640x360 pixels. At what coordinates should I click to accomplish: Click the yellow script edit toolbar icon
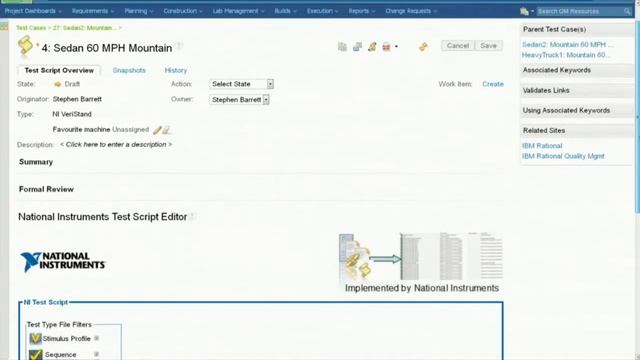click(x=372, y=47)
